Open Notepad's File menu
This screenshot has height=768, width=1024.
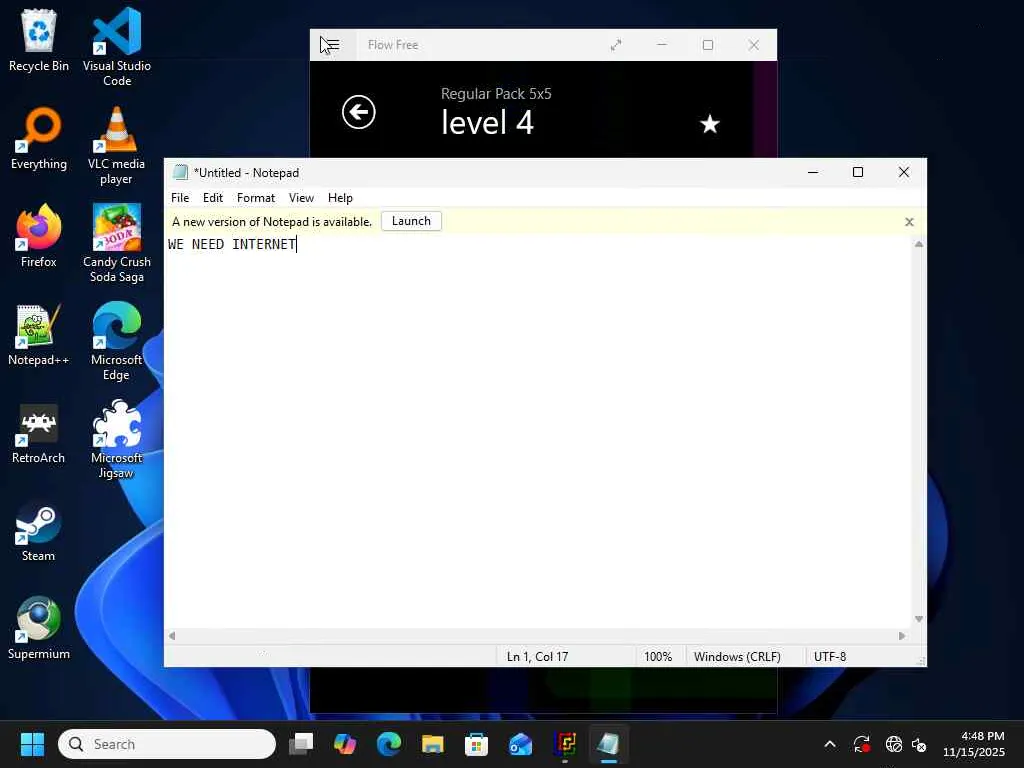click(x=180, y=198)
